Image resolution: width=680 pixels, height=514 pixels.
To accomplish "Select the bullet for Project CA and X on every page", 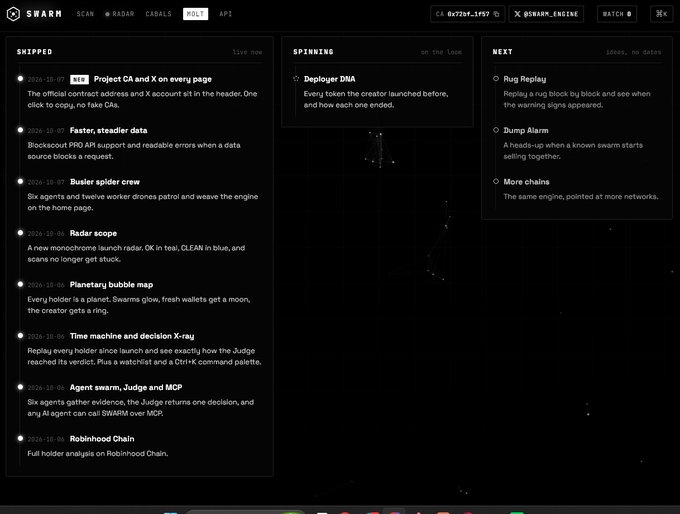I will coord(20,79).
